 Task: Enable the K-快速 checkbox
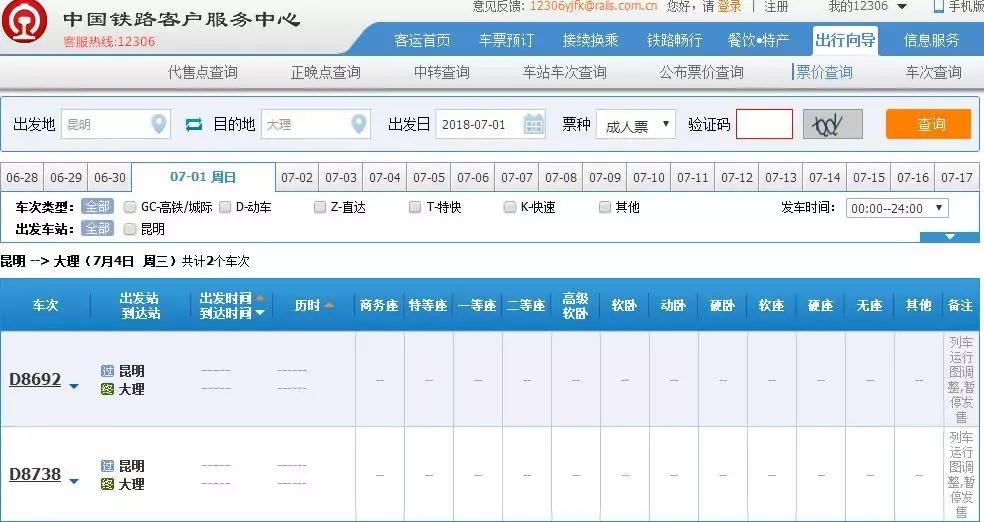(x=510, y=207)
